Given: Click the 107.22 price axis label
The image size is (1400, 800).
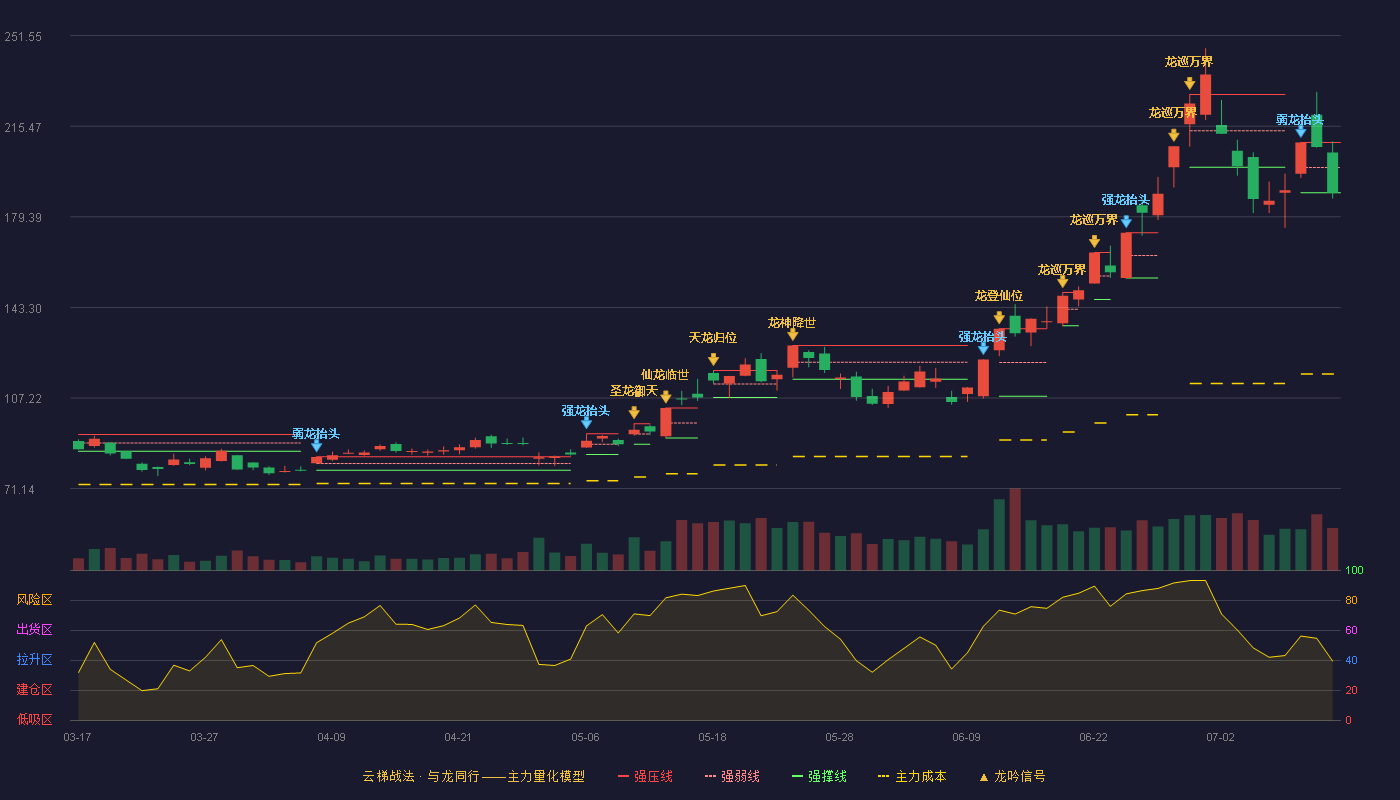Looking at the screenshot, I should (x=23, y=399).
